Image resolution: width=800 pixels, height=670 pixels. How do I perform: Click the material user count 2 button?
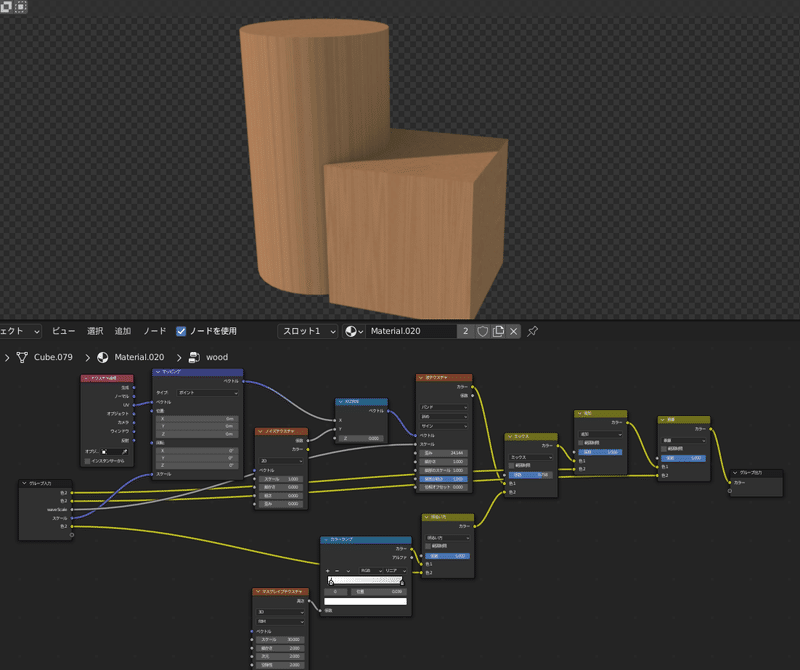pyautogui.click(x=465, y=331)
